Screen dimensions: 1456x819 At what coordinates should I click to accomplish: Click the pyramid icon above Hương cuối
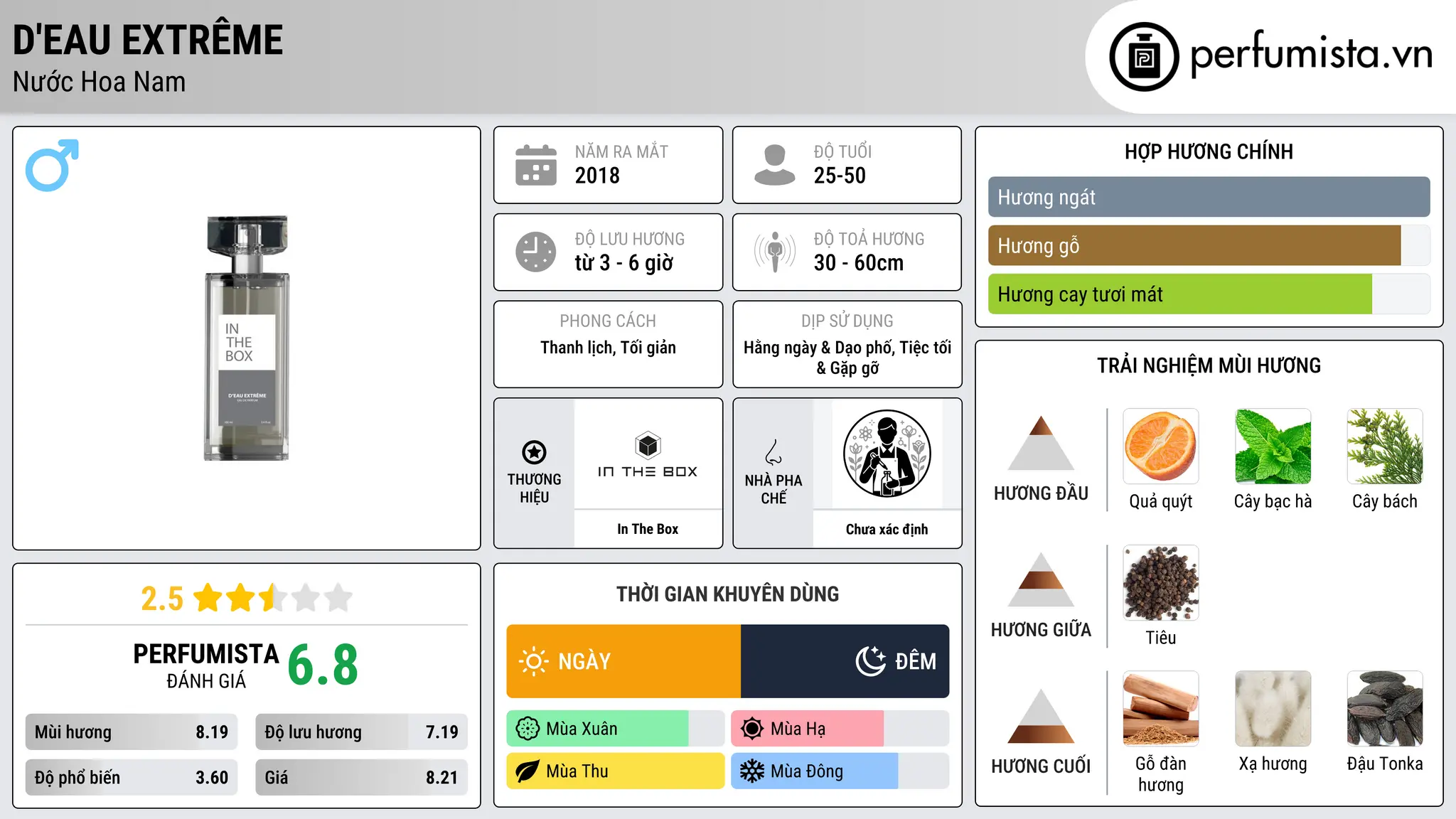pyautogui.click(x=1041, y=716)
